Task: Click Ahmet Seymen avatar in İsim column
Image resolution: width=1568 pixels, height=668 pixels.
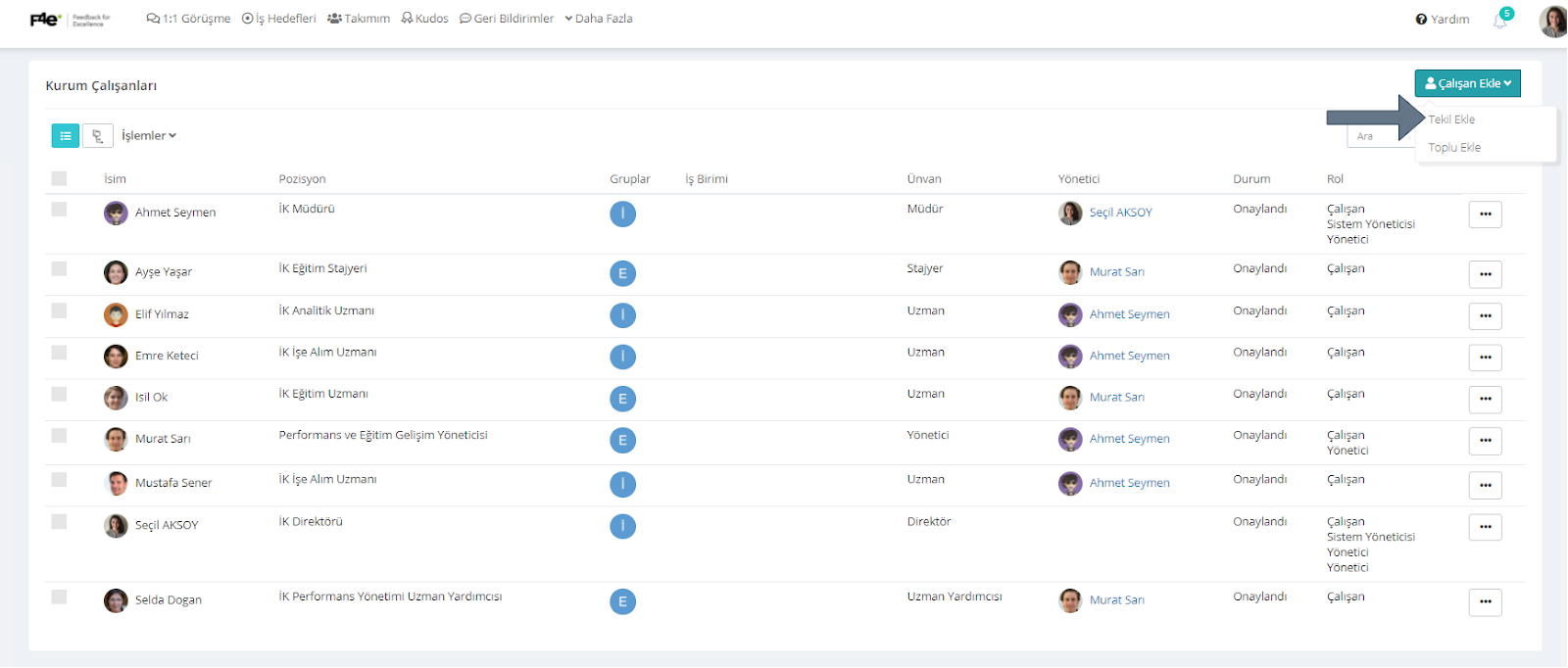Action: [x=116, y=213]
